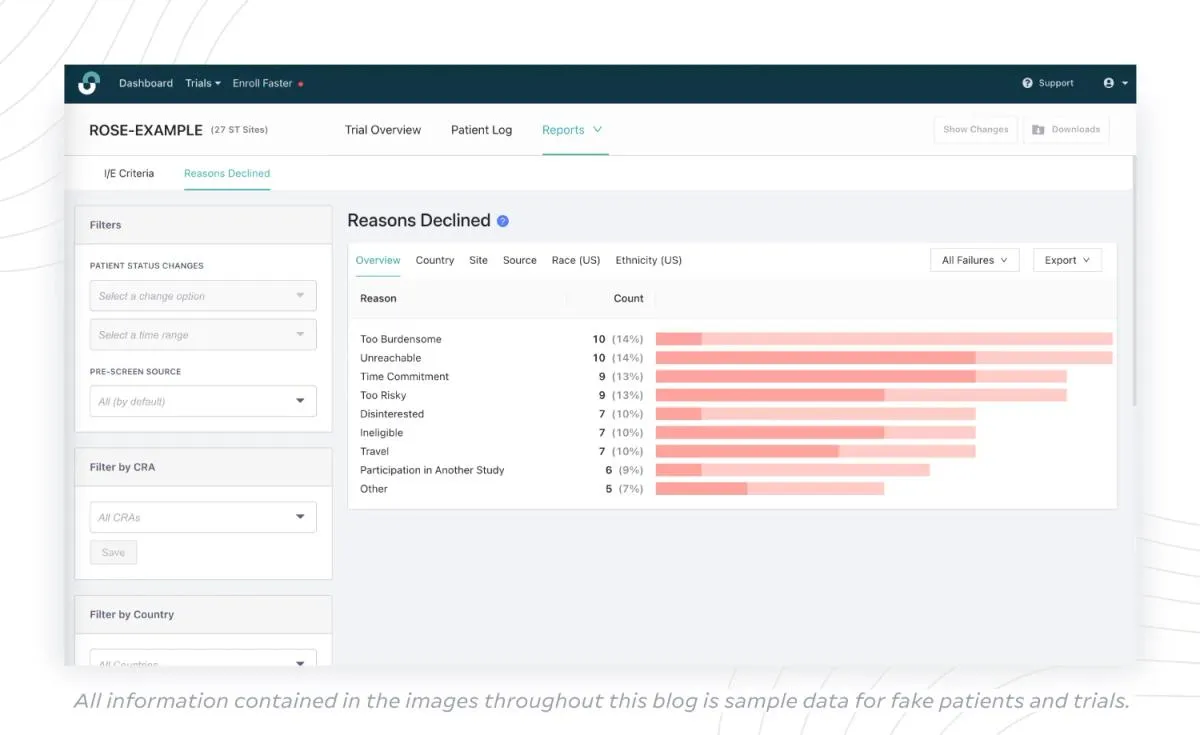Open the All Countries dropdown

pos(202,661)
